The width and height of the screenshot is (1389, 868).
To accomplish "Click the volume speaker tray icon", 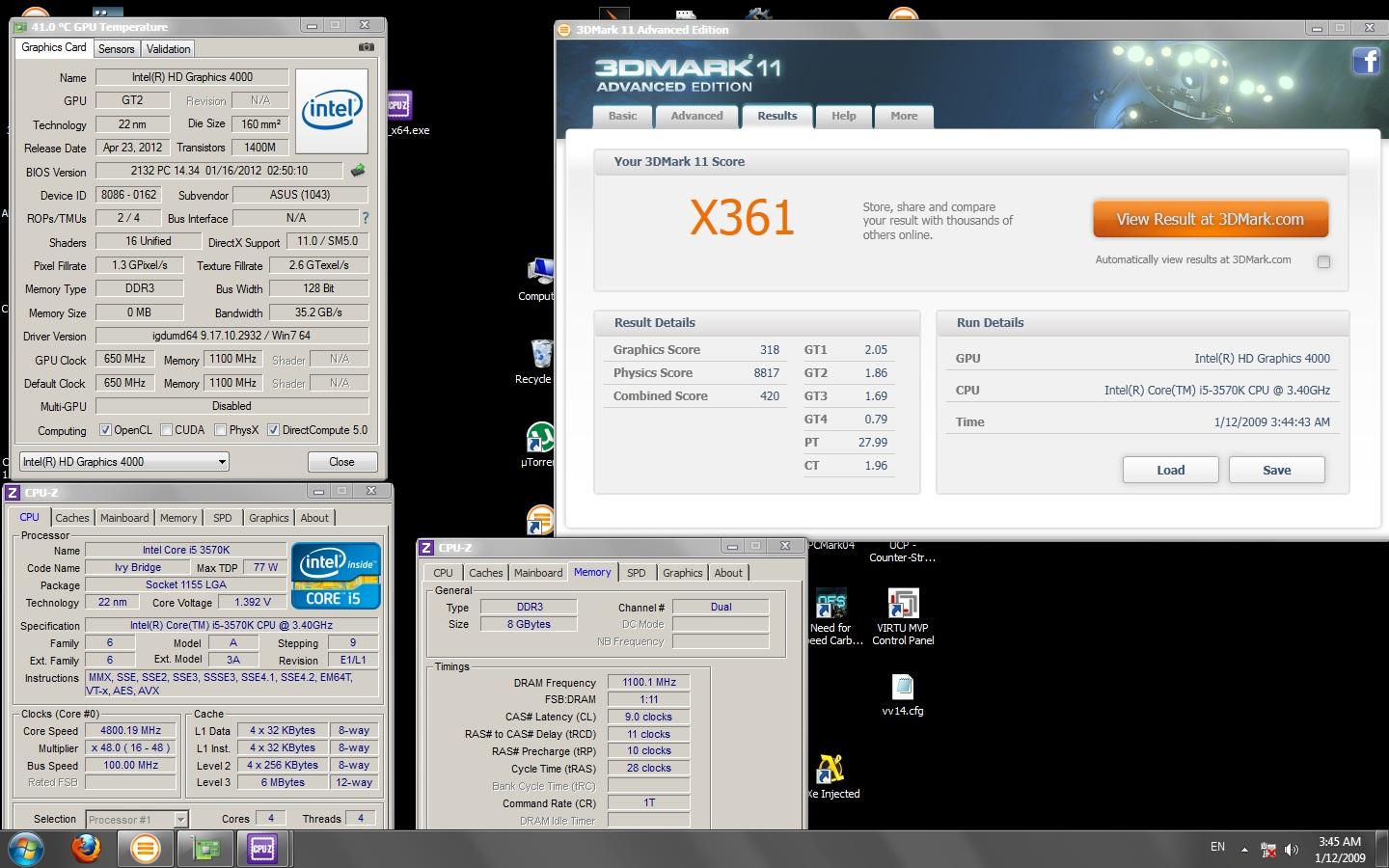I will point(1293,850).
